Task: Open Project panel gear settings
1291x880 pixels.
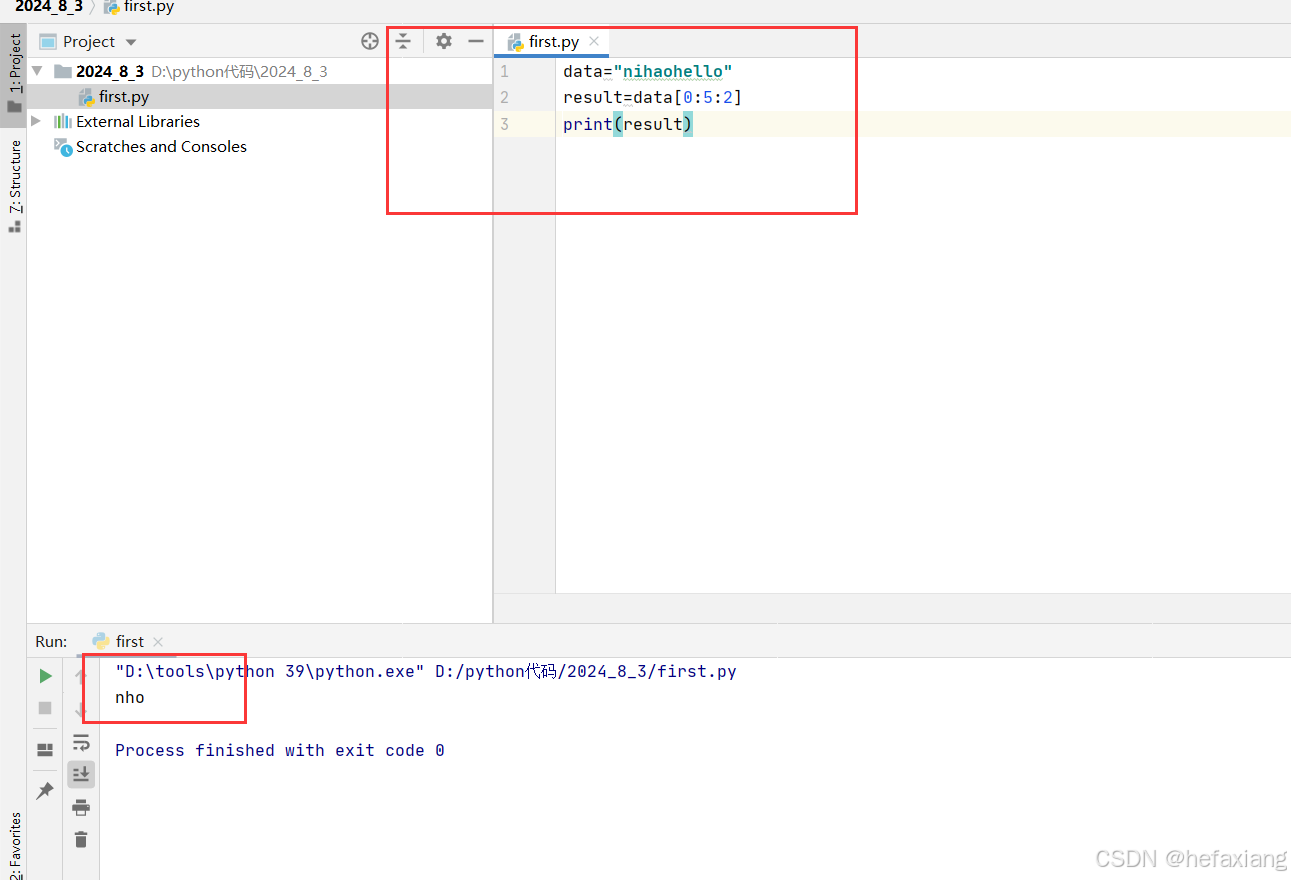Action: pyautogui.click(x=444, y=41)
